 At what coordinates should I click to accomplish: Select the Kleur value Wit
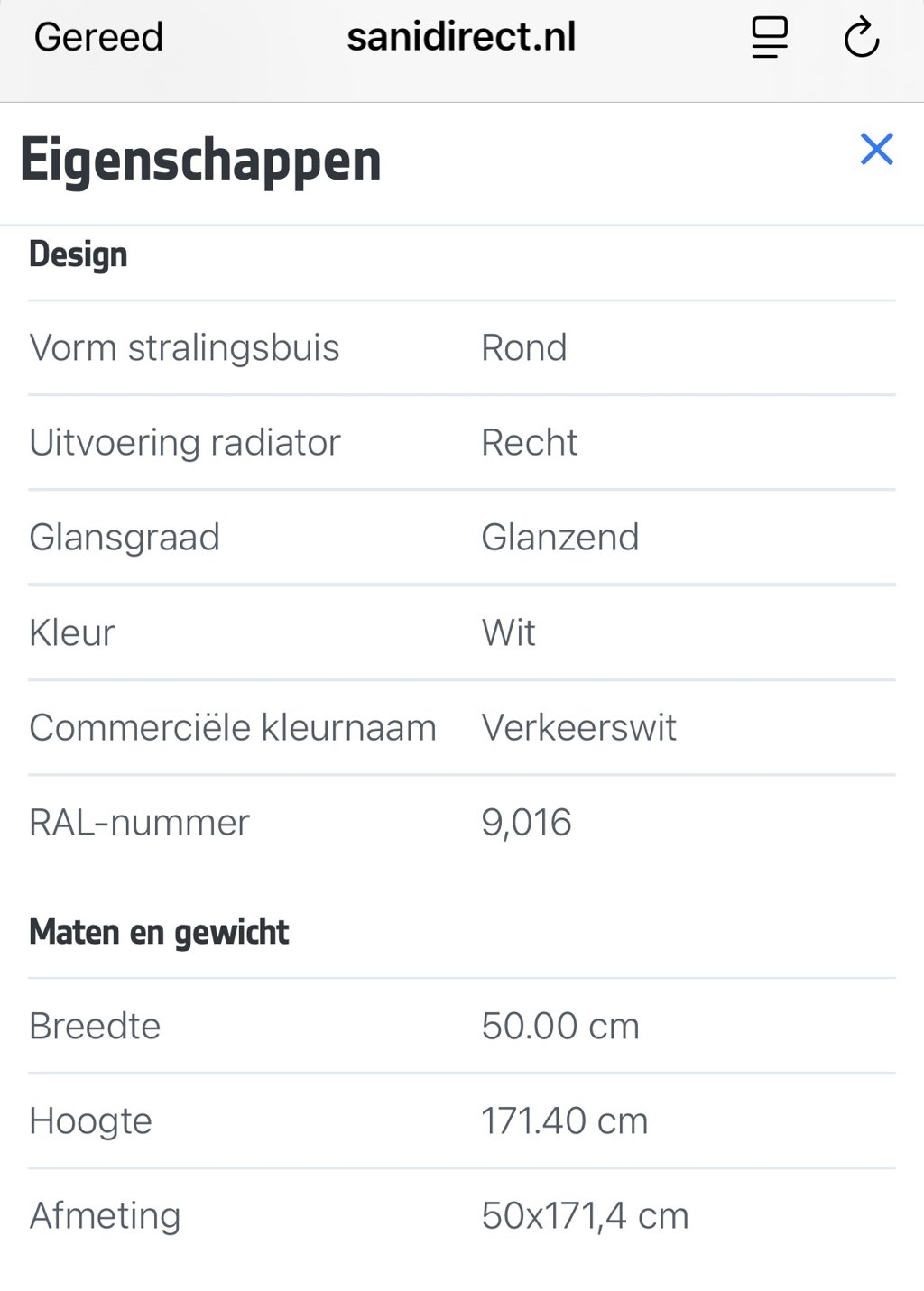click(x=508, y=632)
